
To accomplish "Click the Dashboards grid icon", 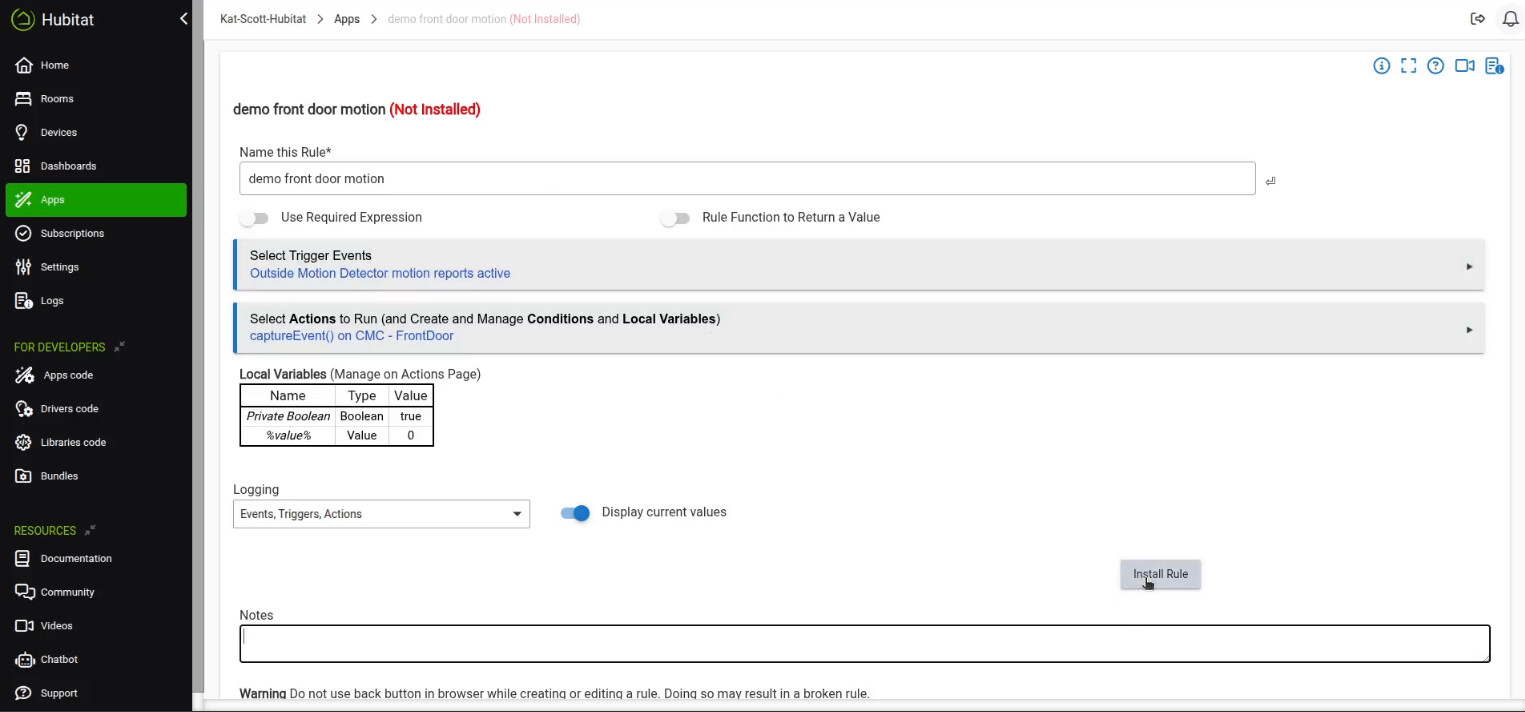I will 23,166.
